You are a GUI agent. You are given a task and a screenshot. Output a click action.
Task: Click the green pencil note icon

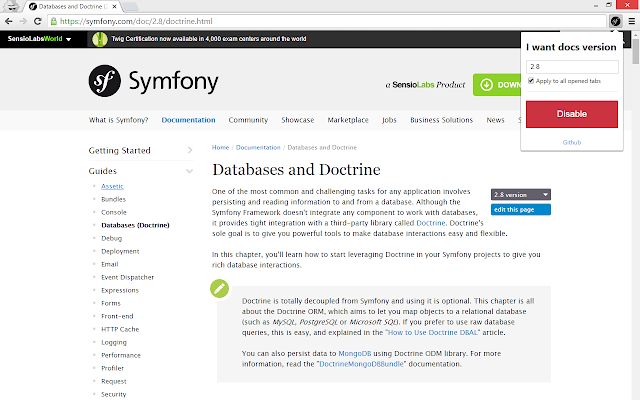220,289
